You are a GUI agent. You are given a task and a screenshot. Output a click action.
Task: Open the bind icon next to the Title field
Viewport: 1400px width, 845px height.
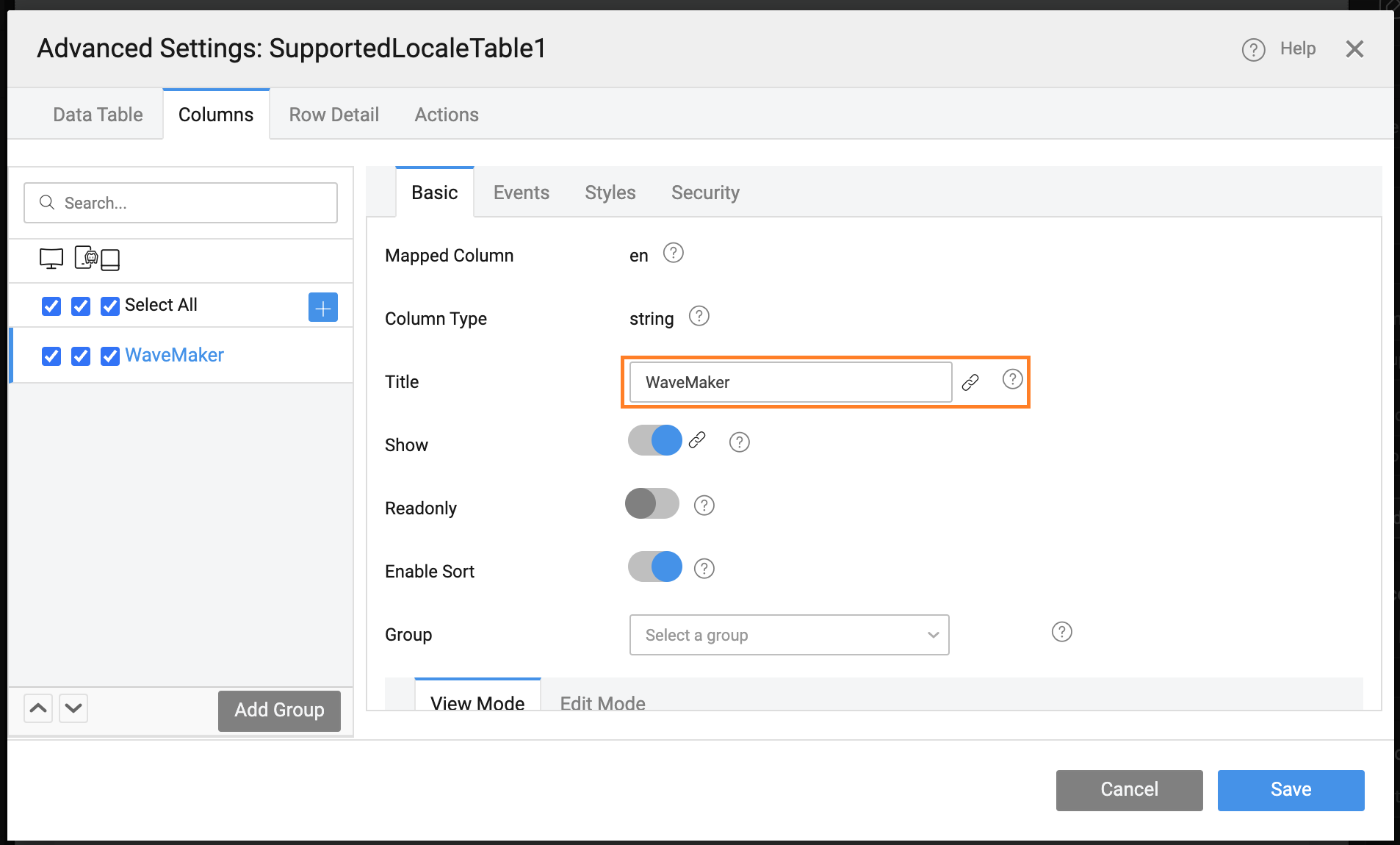pyautogui.click(x=971, y=381)
